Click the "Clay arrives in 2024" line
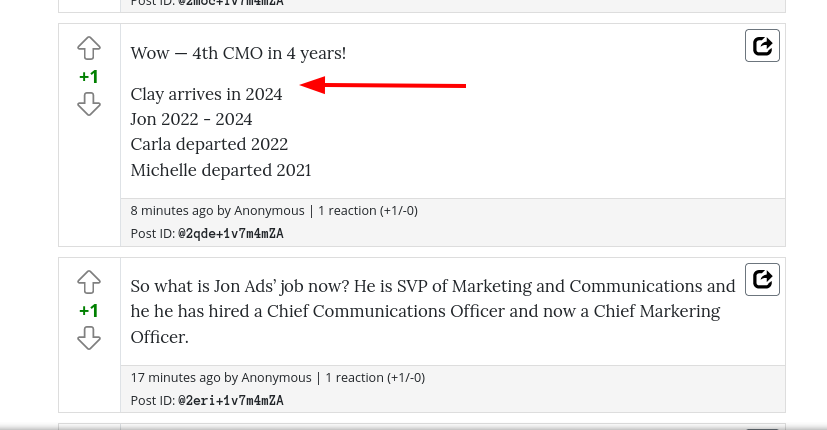Viewport: 827px width, 430px height. click(x=206, y=94)
